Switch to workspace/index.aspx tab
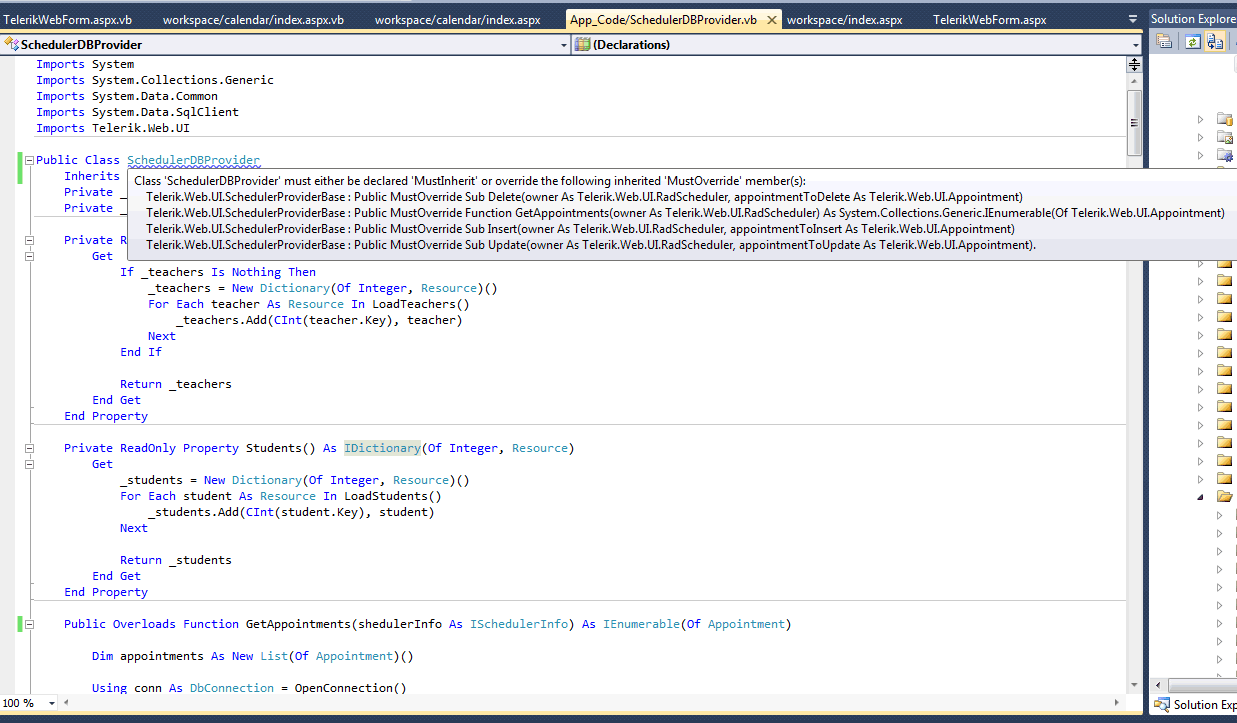 coord(845,20)
